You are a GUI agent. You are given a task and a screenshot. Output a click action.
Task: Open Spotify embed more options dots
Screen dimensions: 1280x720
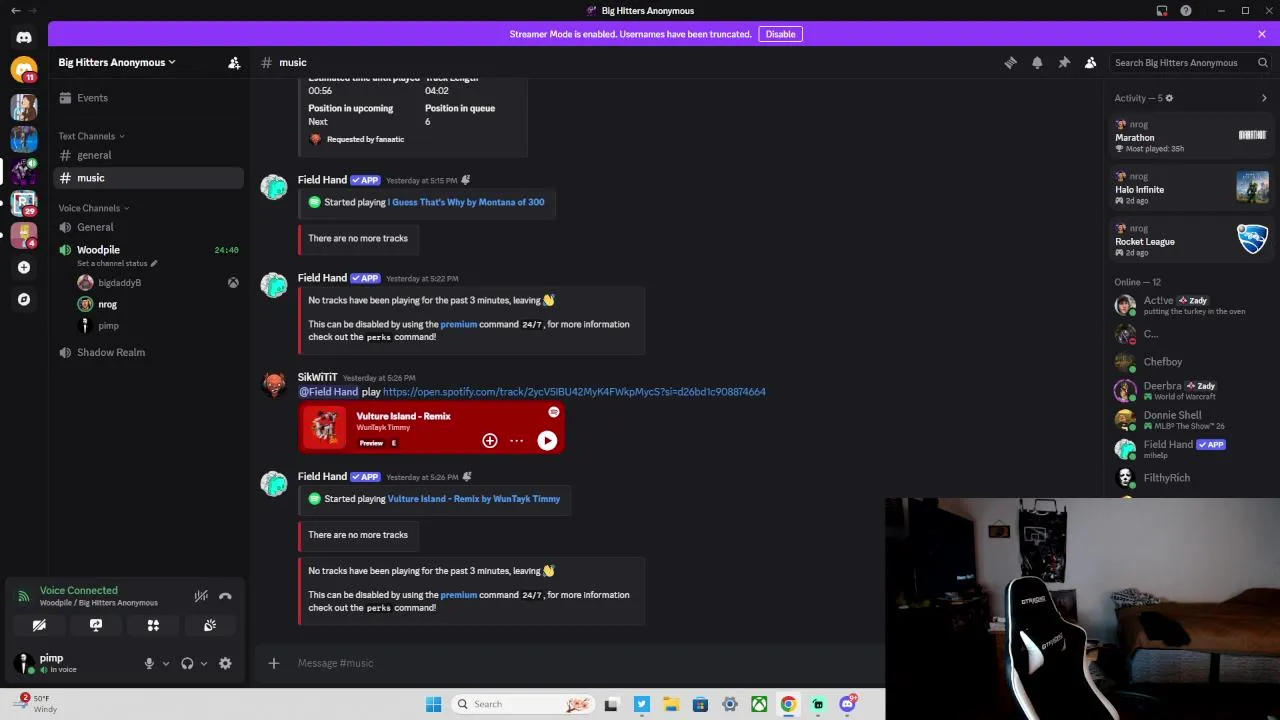point(516,440)
